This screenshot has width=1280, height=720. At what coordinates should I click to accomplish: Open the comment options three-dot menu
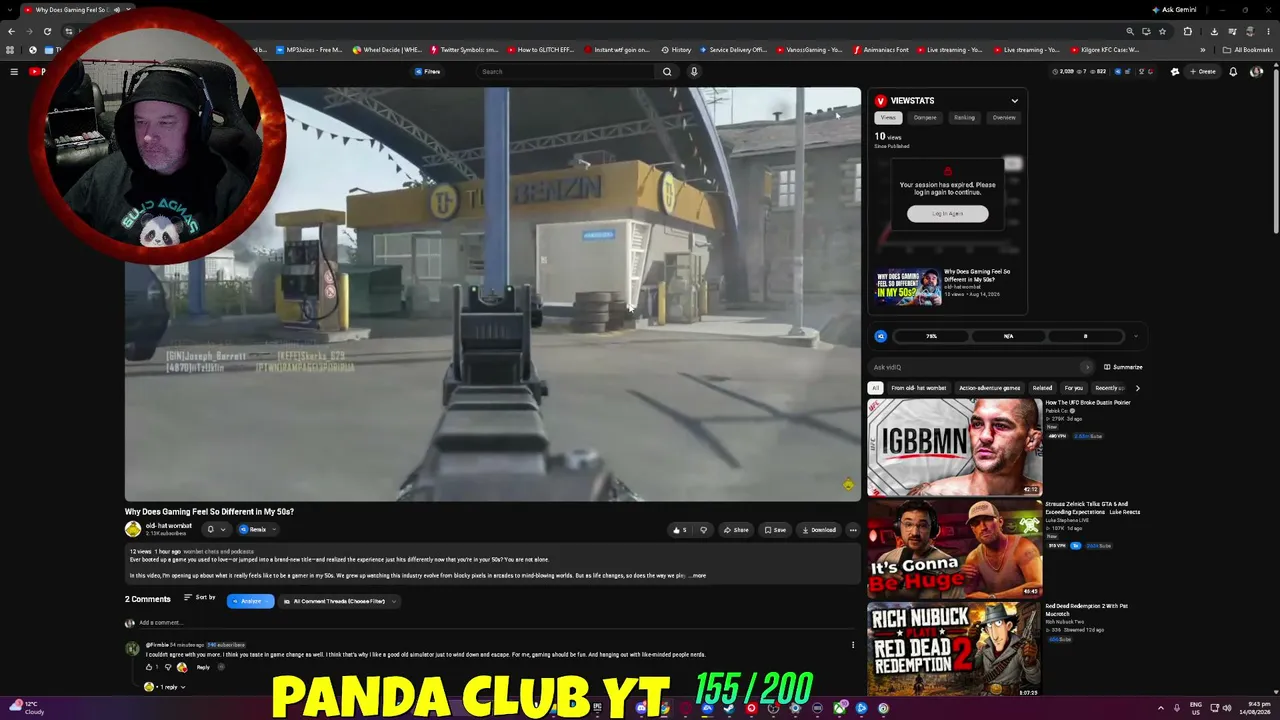[853, 645]
